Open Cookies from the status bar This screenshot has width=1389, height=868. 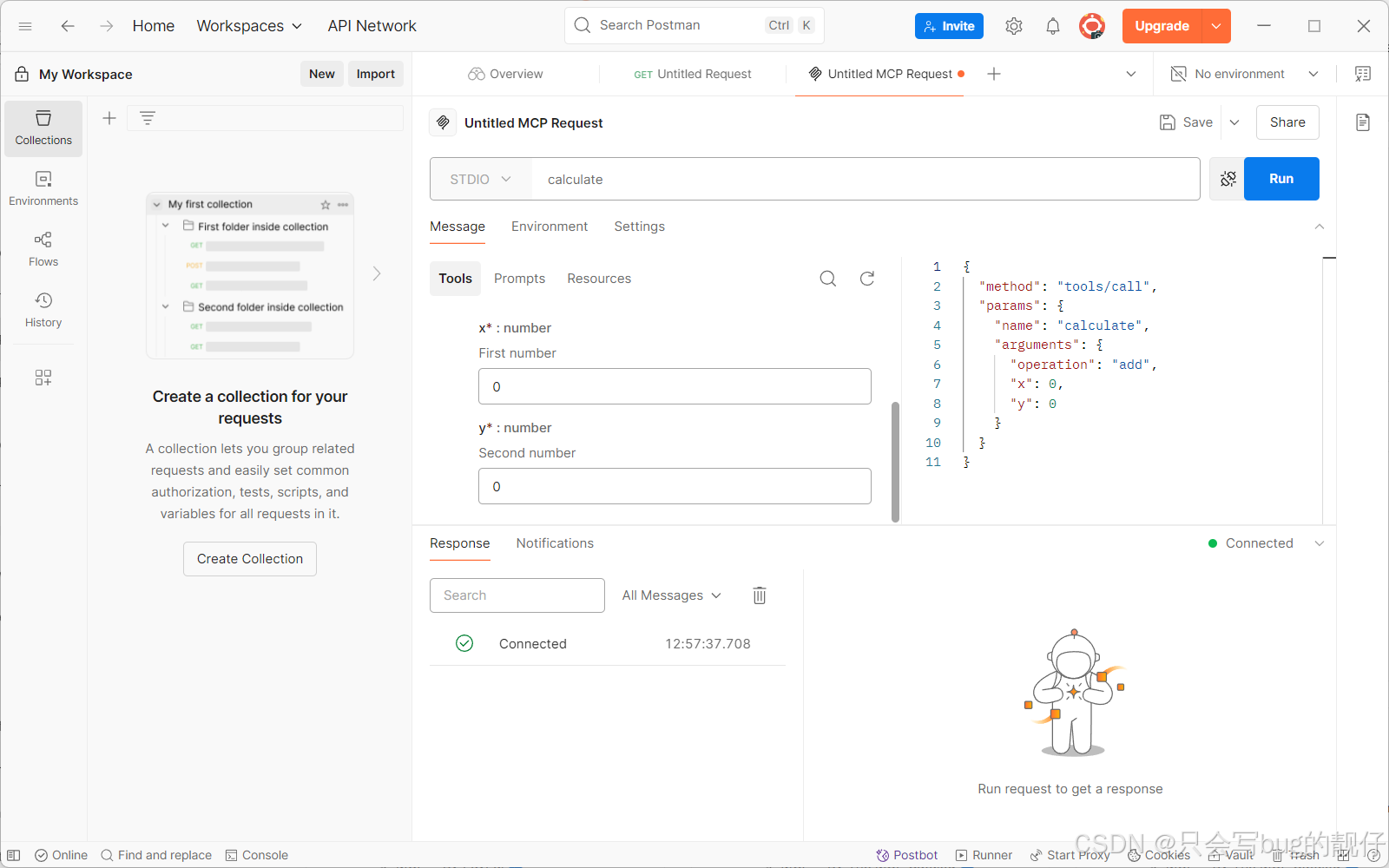pos(1159,855)
